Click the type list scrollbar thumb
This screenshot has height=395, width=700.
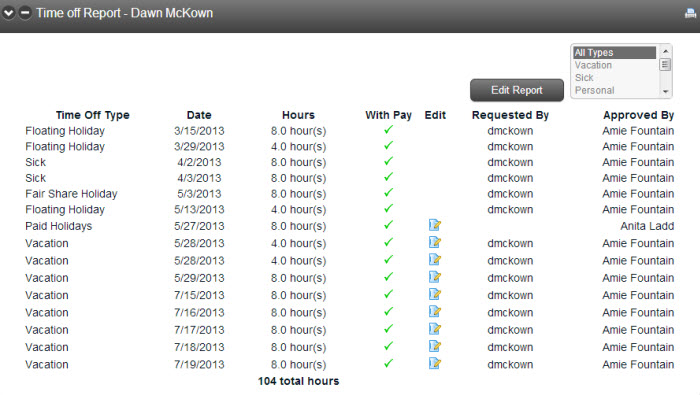666,65
